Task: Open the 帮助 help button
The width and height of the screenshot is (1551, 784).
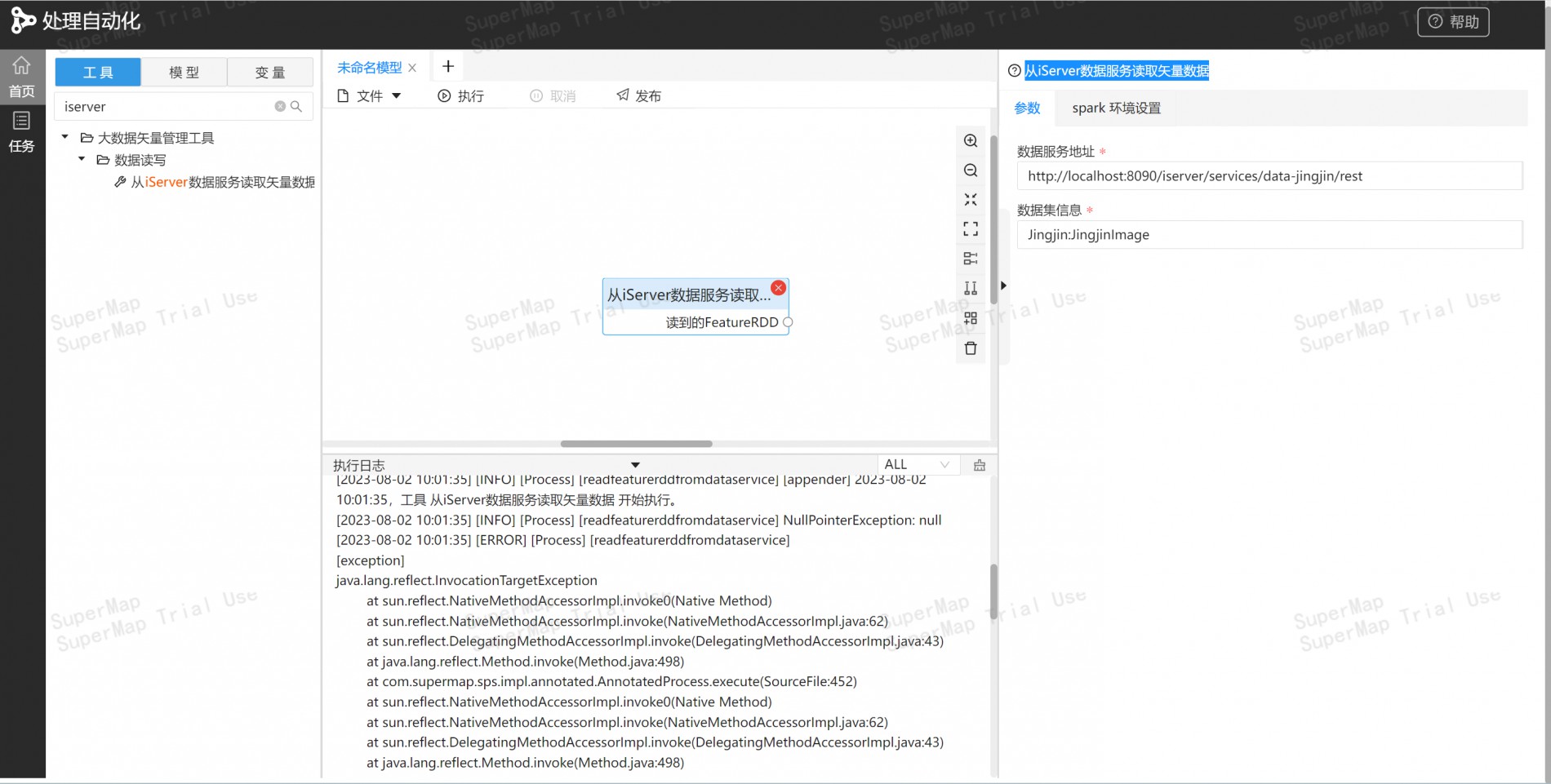Action: click(x=1453, y=22)
